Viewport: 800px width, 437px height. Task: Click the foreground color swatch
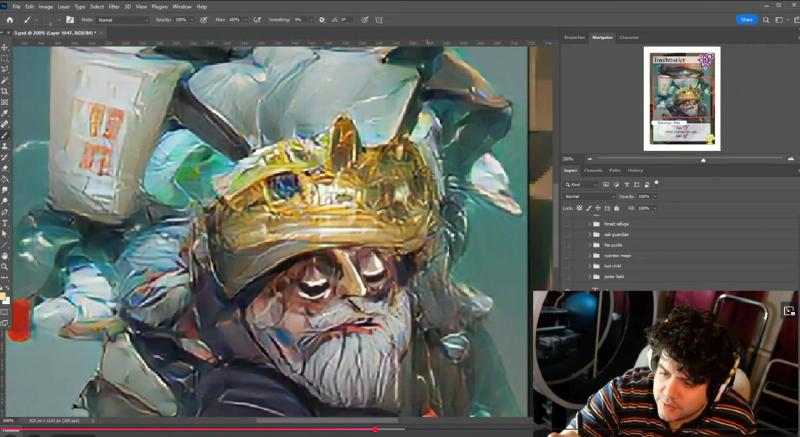point(4,296)
